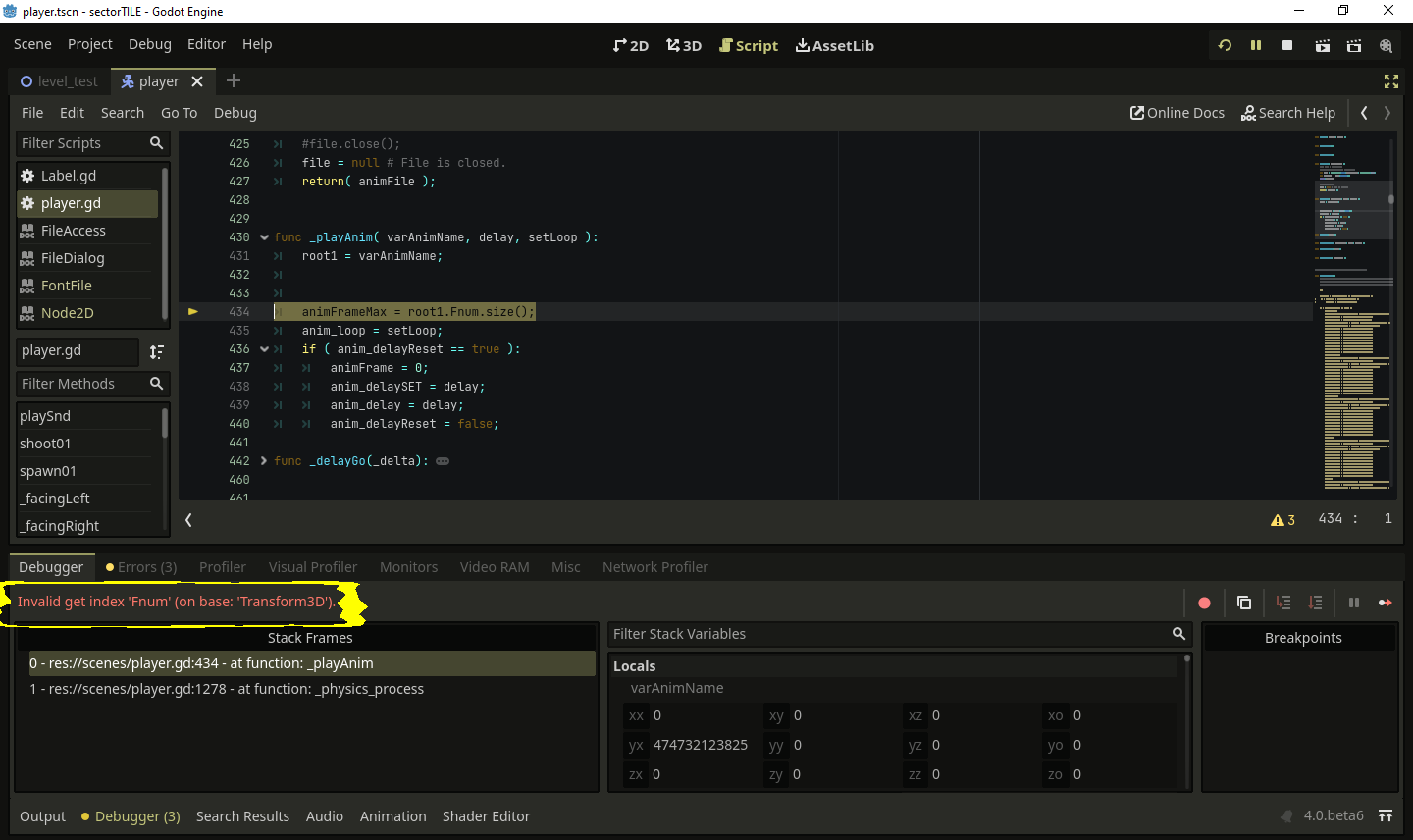Expand the folded _delayGo function
Viewport: 1413px width, 840px height.
[264, 461]
